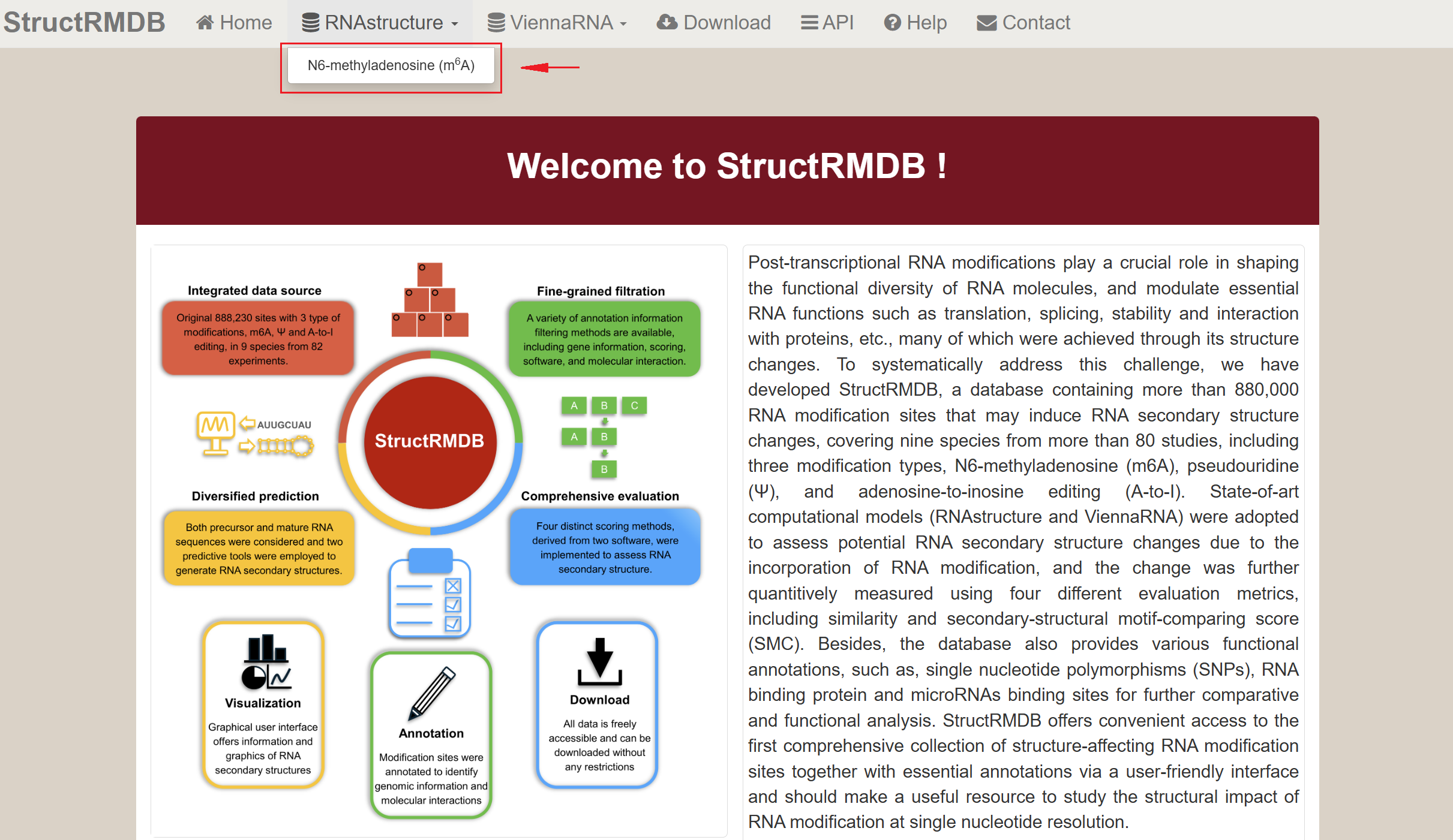The width and height of the screenshot is (1453, 840).
Task: Collapse the RNAstructure dropdown caret
Action: 455,24
